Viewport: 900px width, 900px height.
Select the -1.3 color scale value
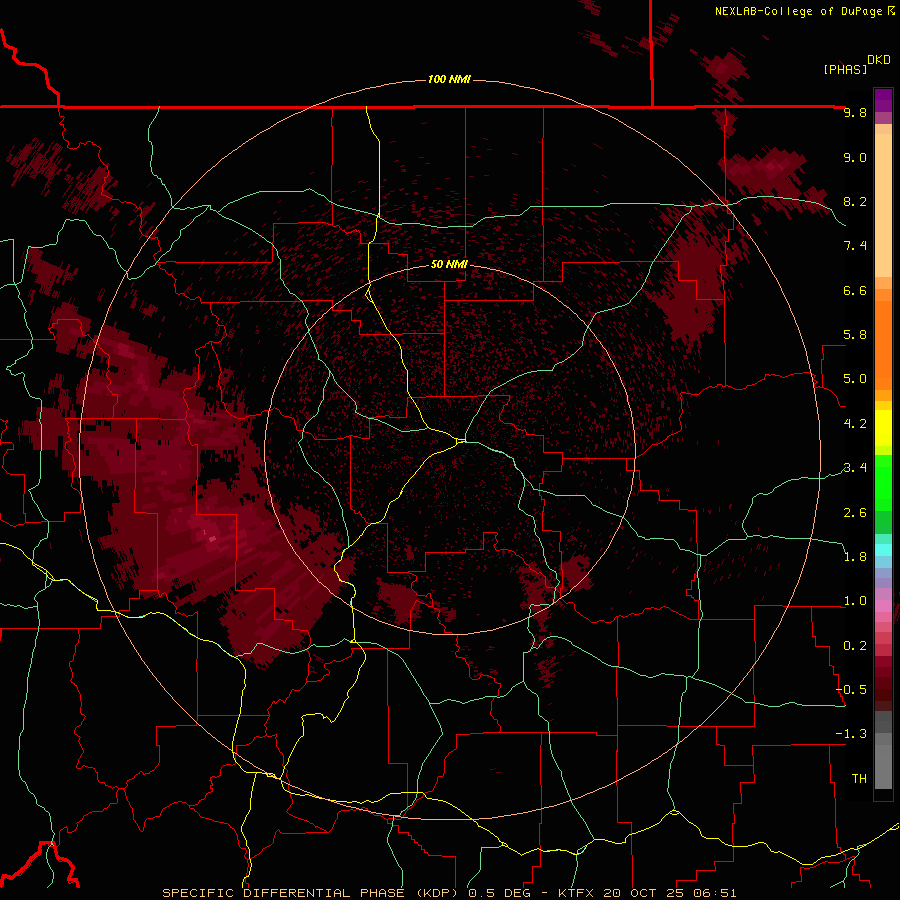coord(851,734)
